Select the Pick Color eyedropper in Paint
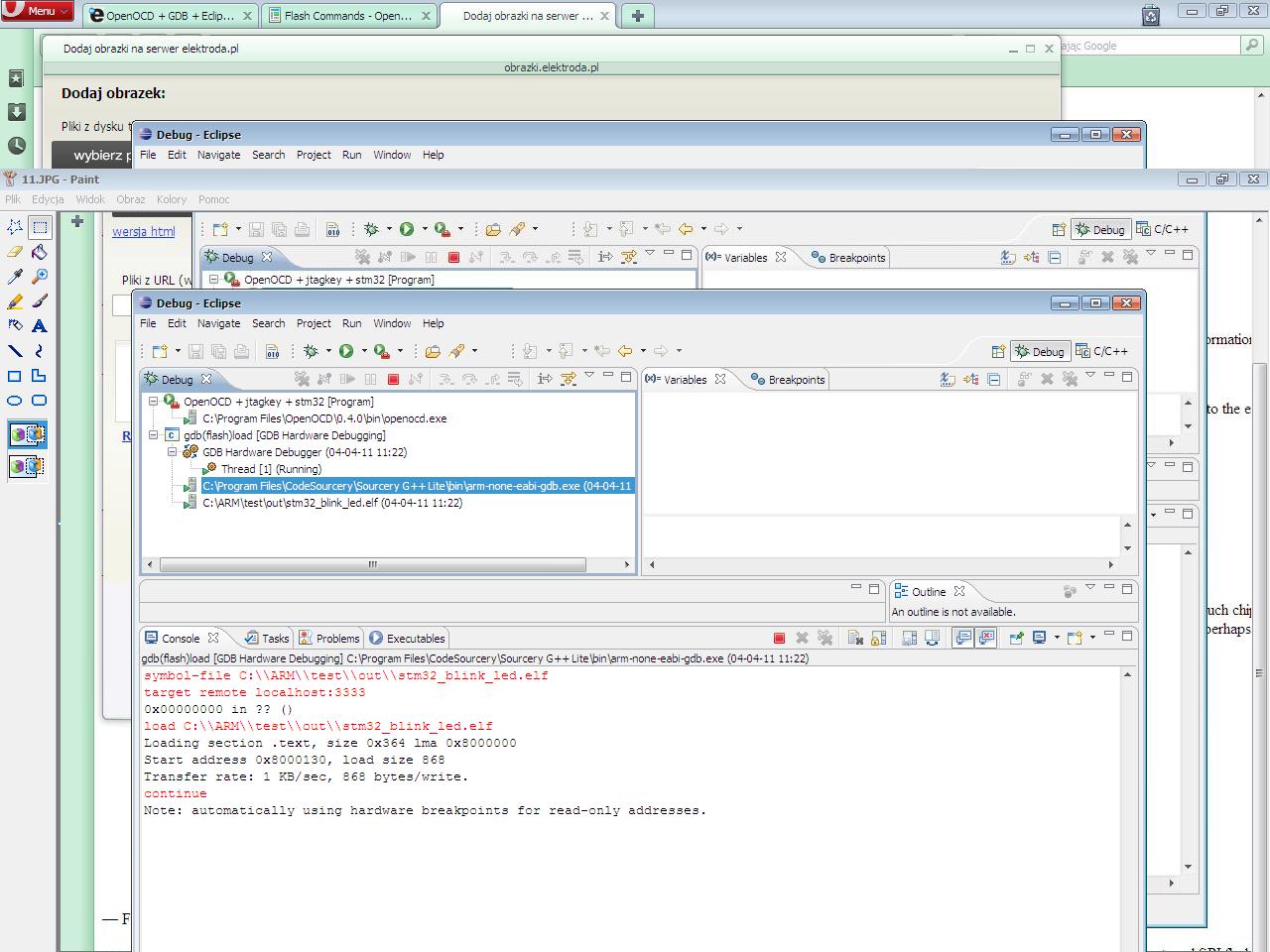 tap(15, 277)
